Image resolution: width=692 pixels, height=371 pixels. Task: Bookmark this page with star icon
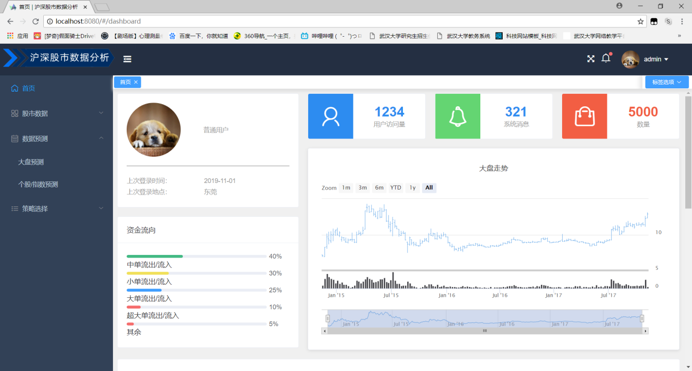[640, 21]
